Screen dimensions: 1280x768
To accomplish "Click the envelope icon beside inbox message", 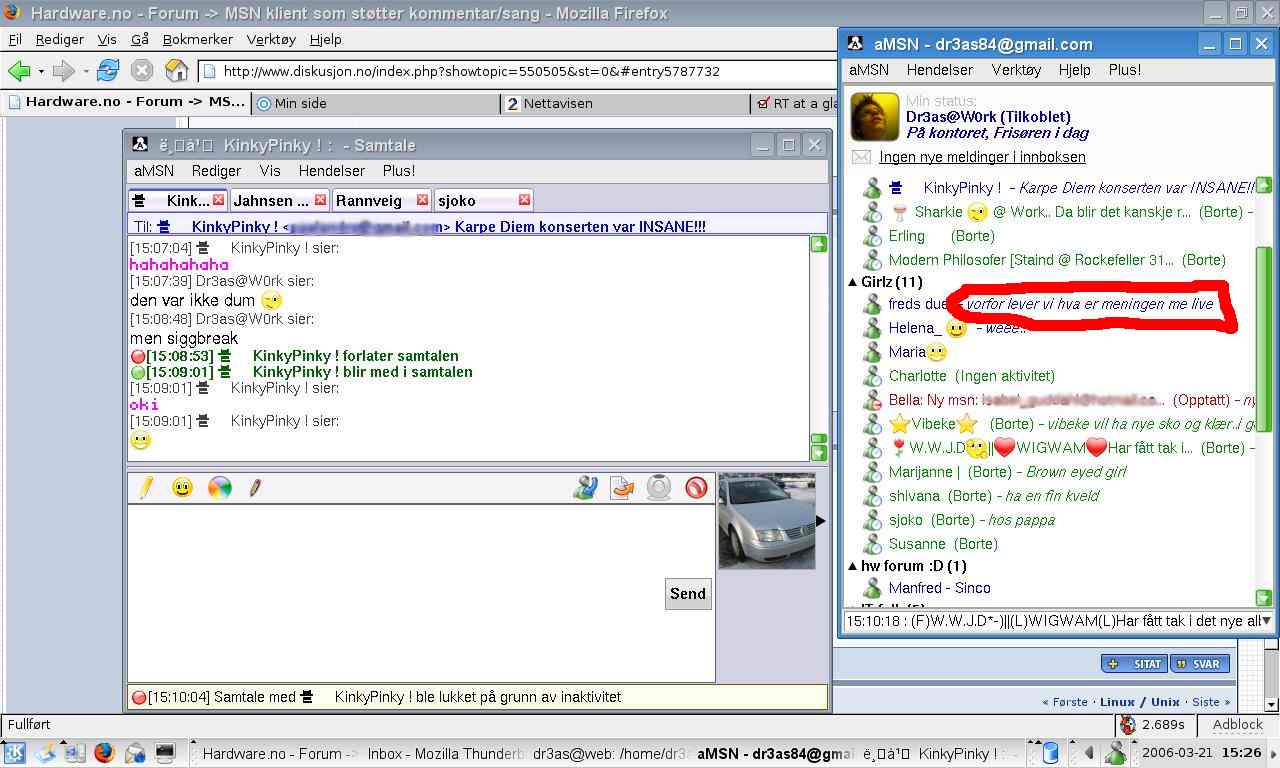I will click(x=860, y=157).
